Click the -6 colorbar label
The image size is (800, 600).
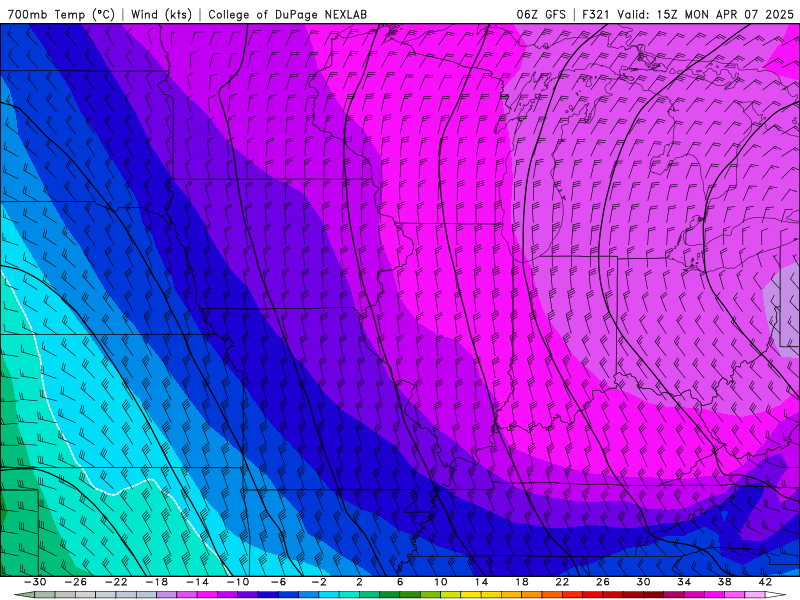point(279,582)
